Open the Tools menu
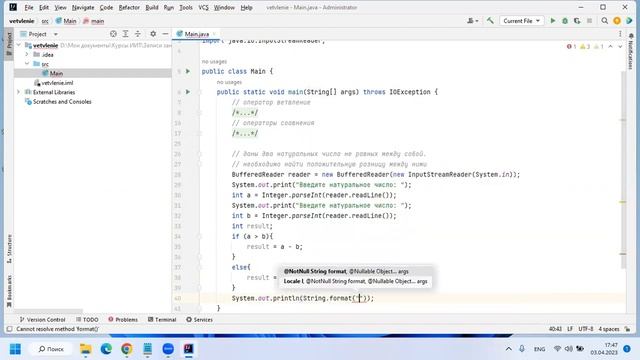The height and width of the screenshot is (360, 640). 186,7
